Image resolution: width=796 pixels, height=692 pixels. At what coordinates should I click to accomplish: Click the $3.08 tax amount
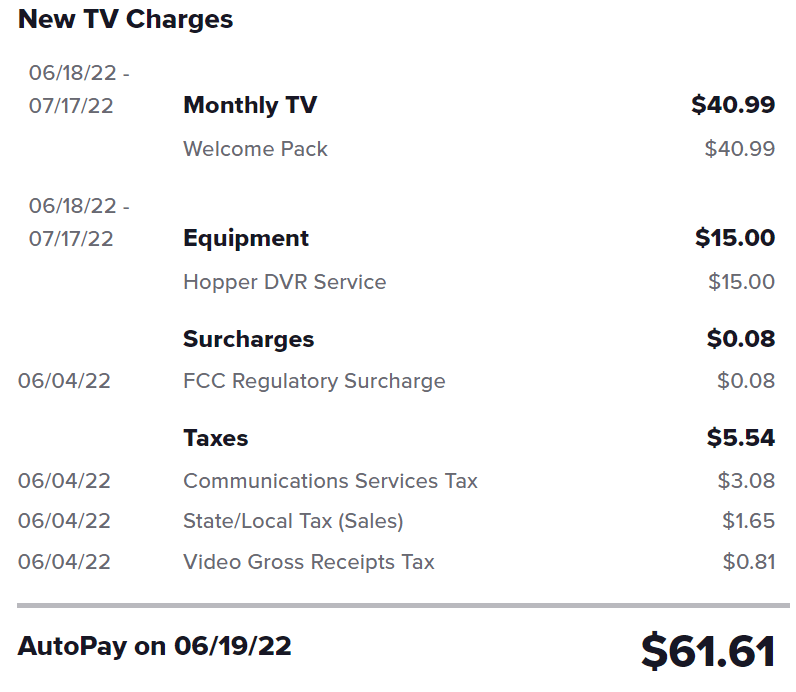pyautogui.click(x=746, y=481)
